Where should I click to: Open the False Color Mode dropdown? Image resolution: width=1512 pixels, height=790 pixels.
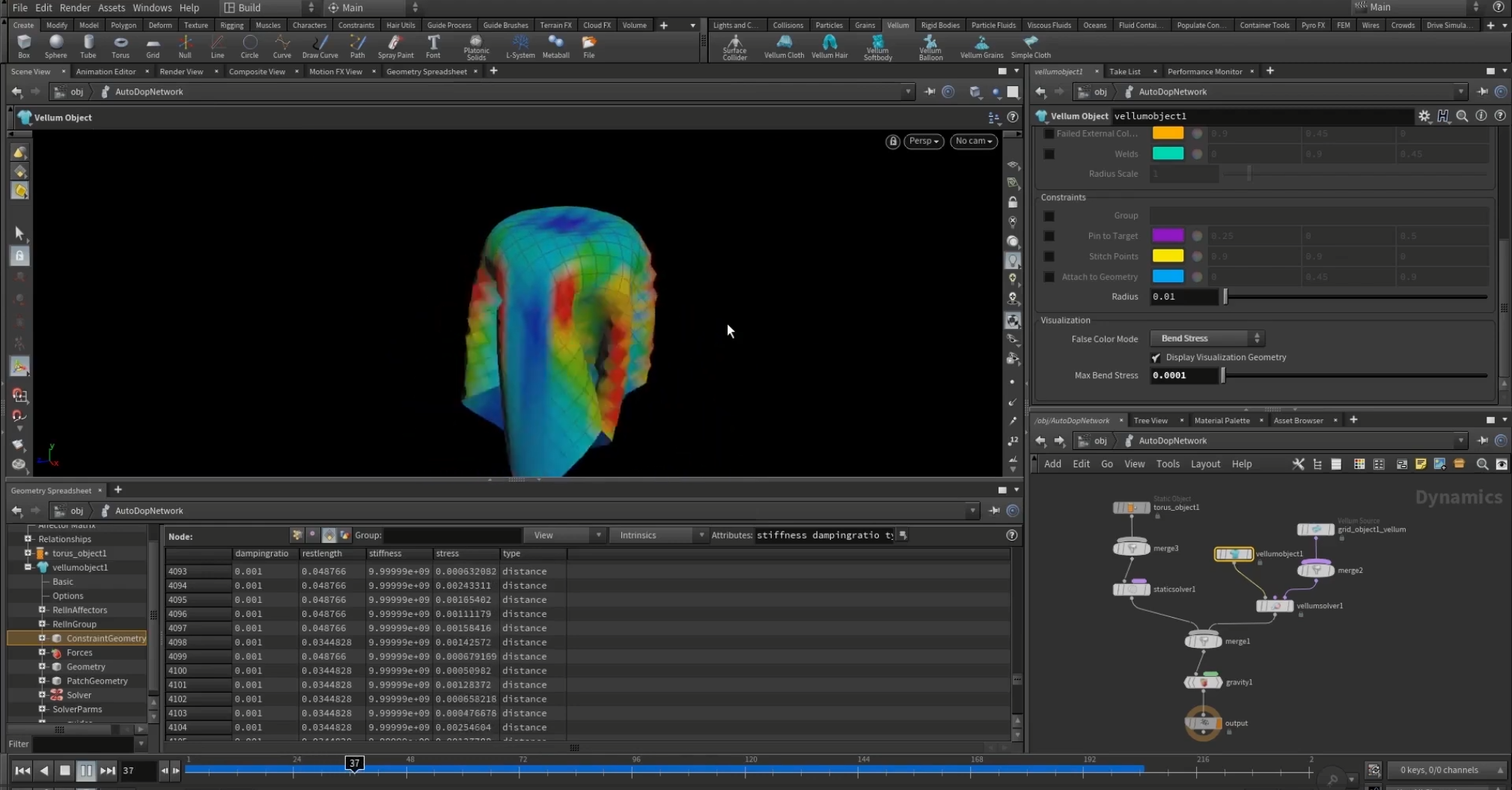point(1207,338)
